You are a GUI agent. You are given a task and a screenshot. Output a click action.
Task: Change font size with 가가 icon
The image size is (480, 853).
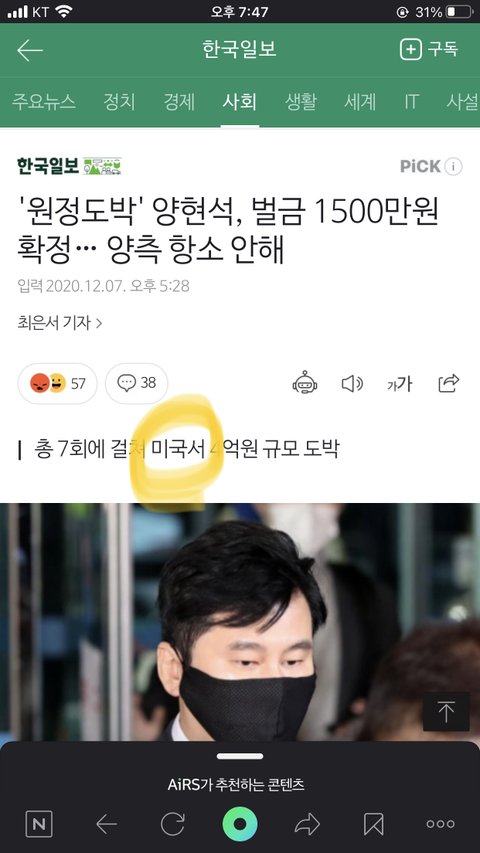point(399,385)
